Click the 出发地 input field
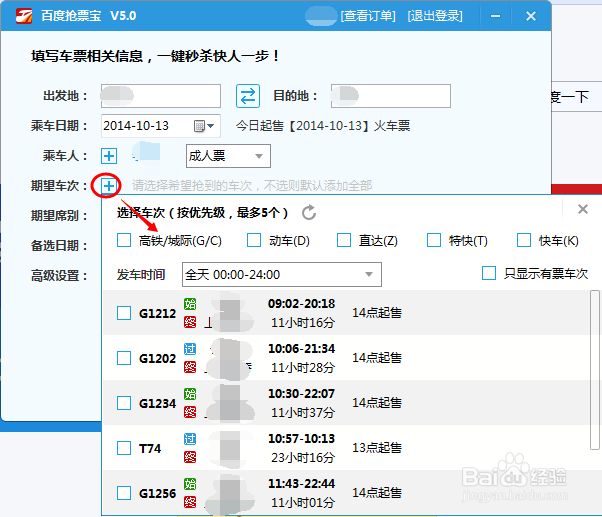 click(x=161, y=96)
